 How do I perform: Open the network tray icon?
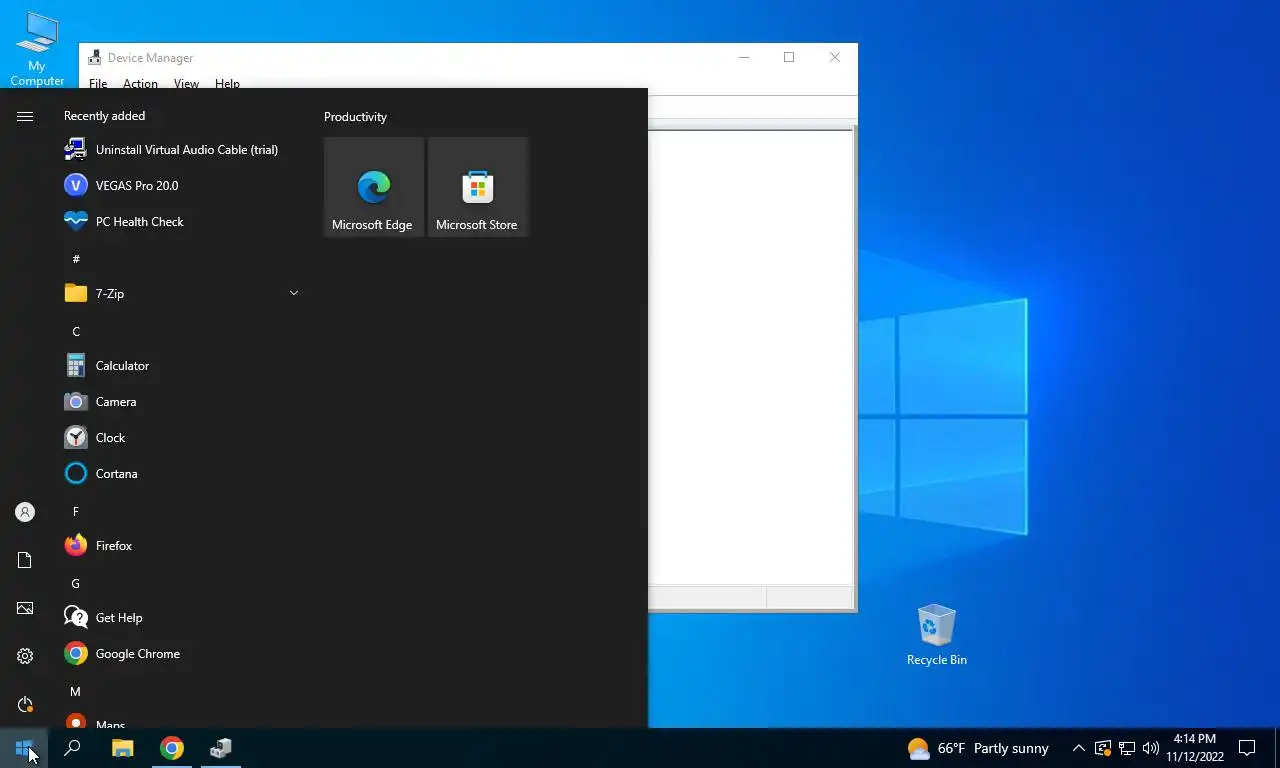click(x=1127, y=748)
